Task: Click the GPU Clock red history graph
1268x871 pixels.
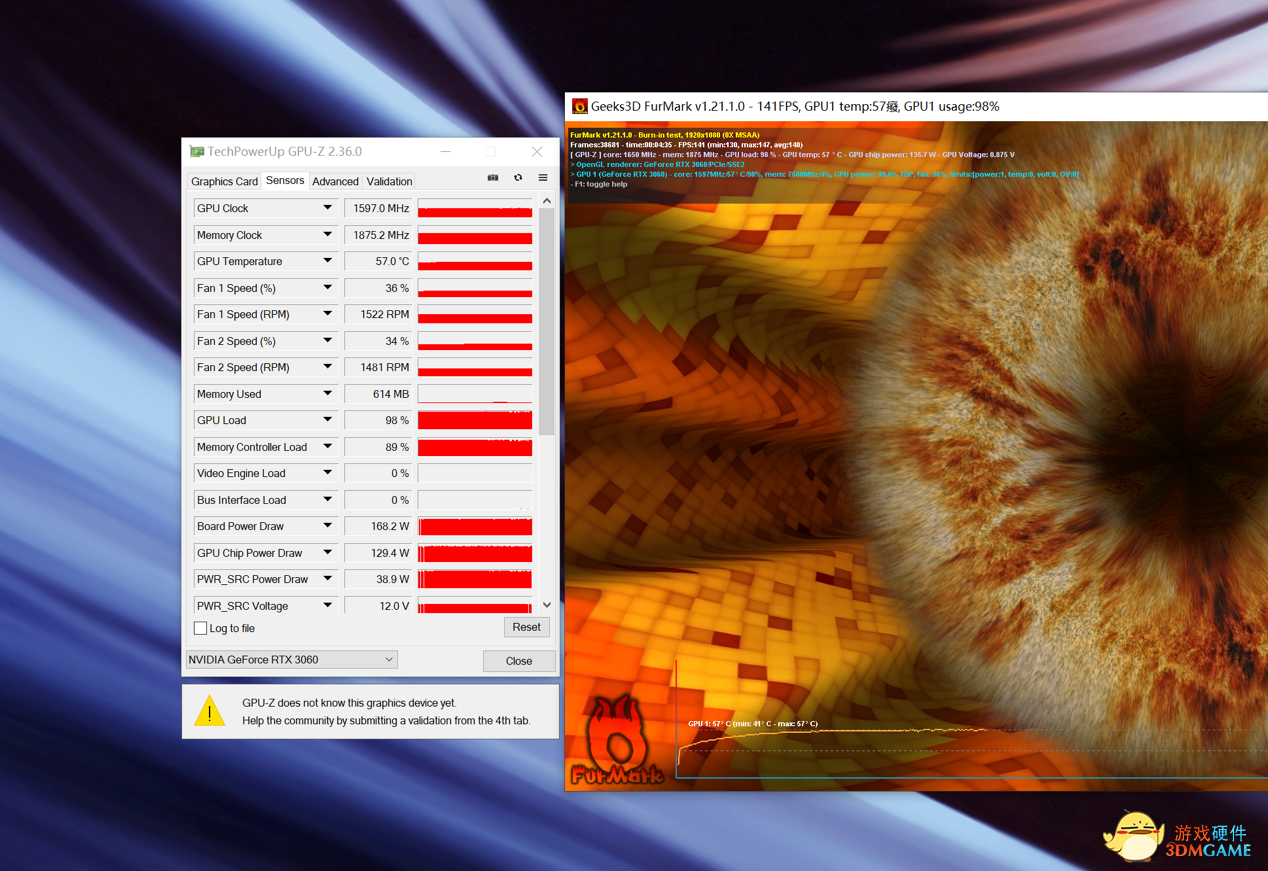Action: click(475, 208)
